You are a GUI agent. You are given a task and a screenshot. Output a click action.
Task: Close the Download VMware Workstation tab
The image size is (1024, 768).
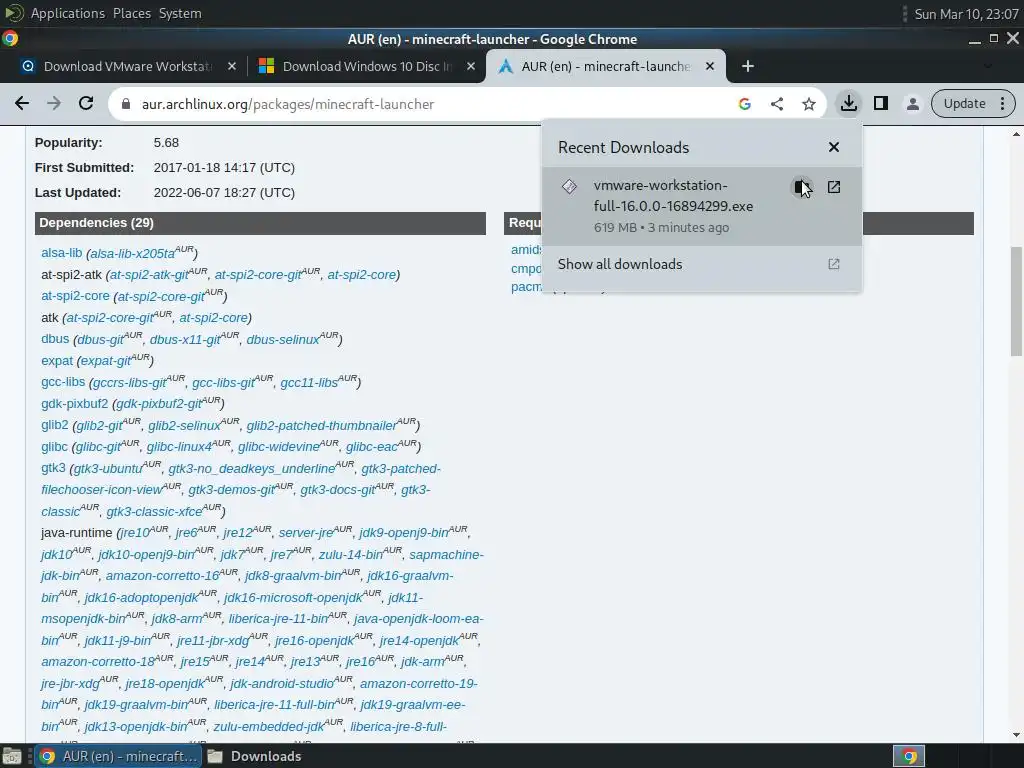pos(231,66)
